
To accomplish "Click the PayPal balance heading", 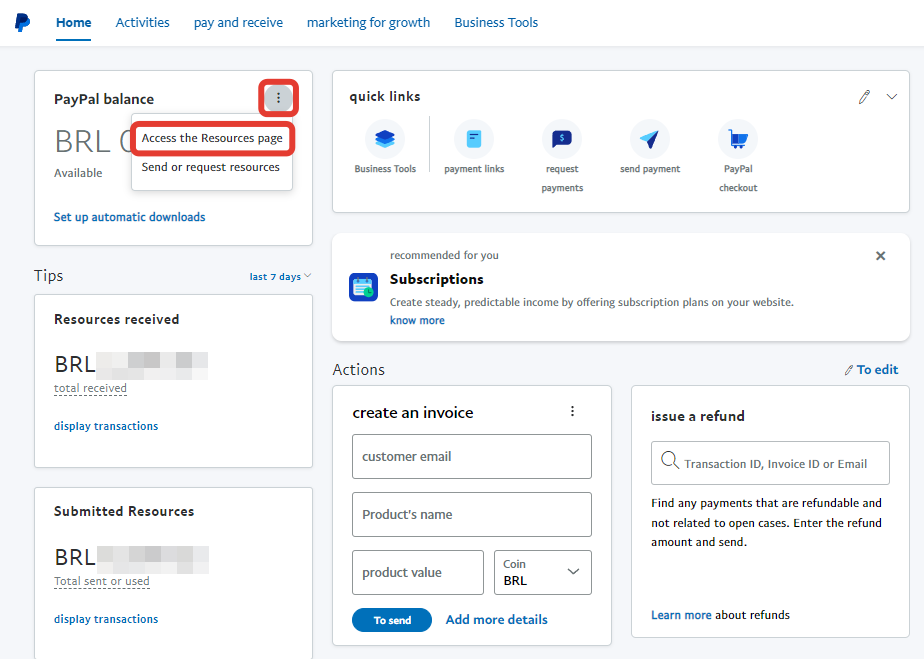I will point(104,99).
